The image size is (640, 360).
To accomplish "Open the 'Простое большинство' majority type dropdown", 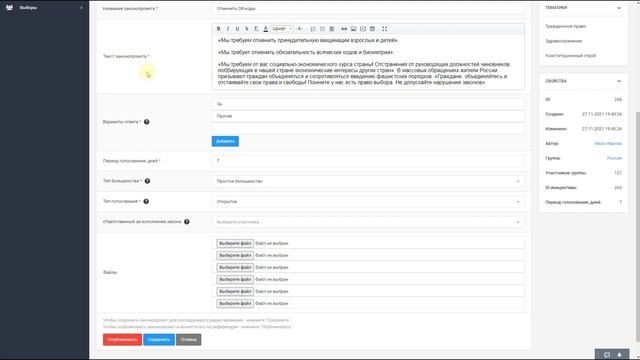I will 368,181.
